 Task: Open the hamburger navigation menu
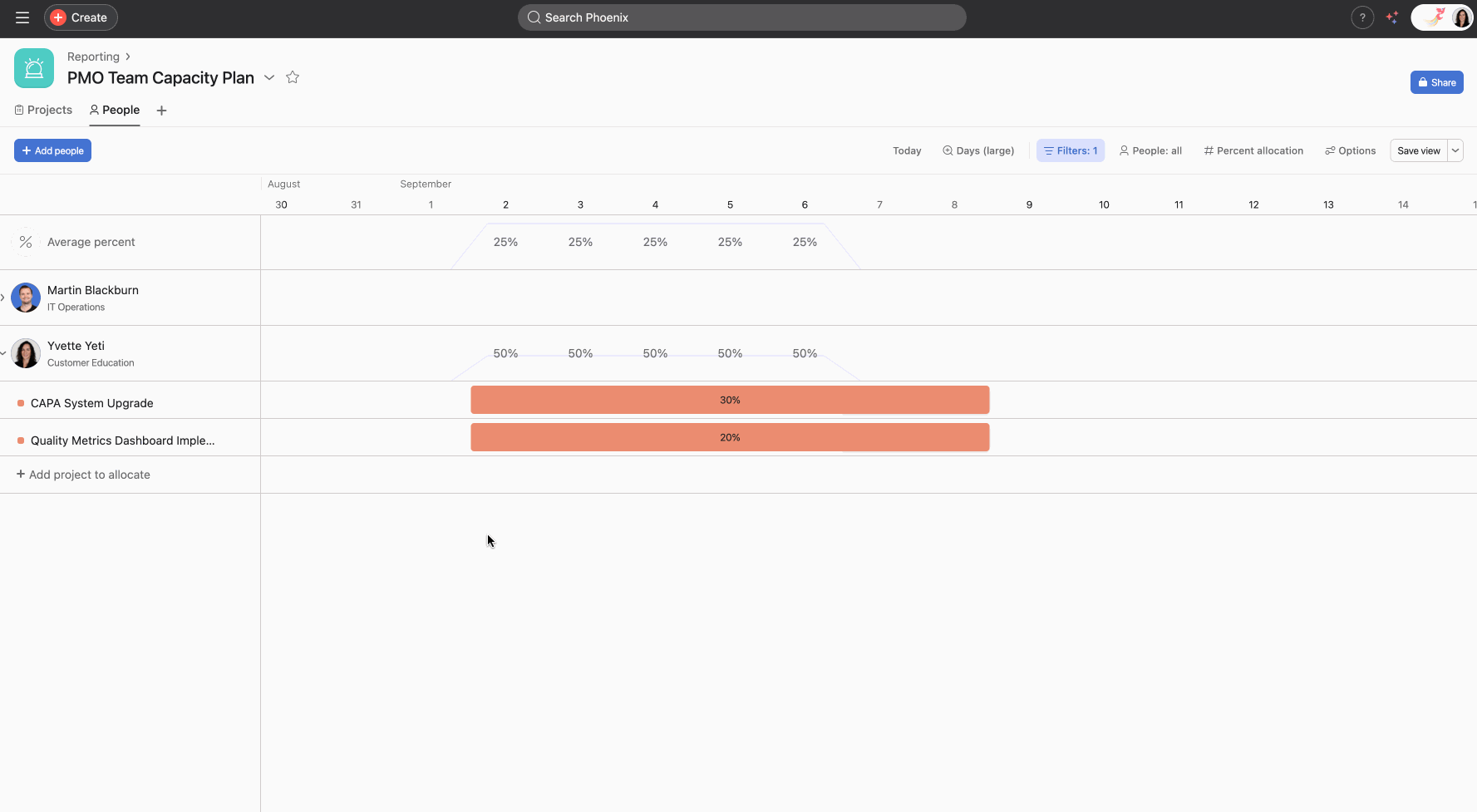click(x=22, y=17)
